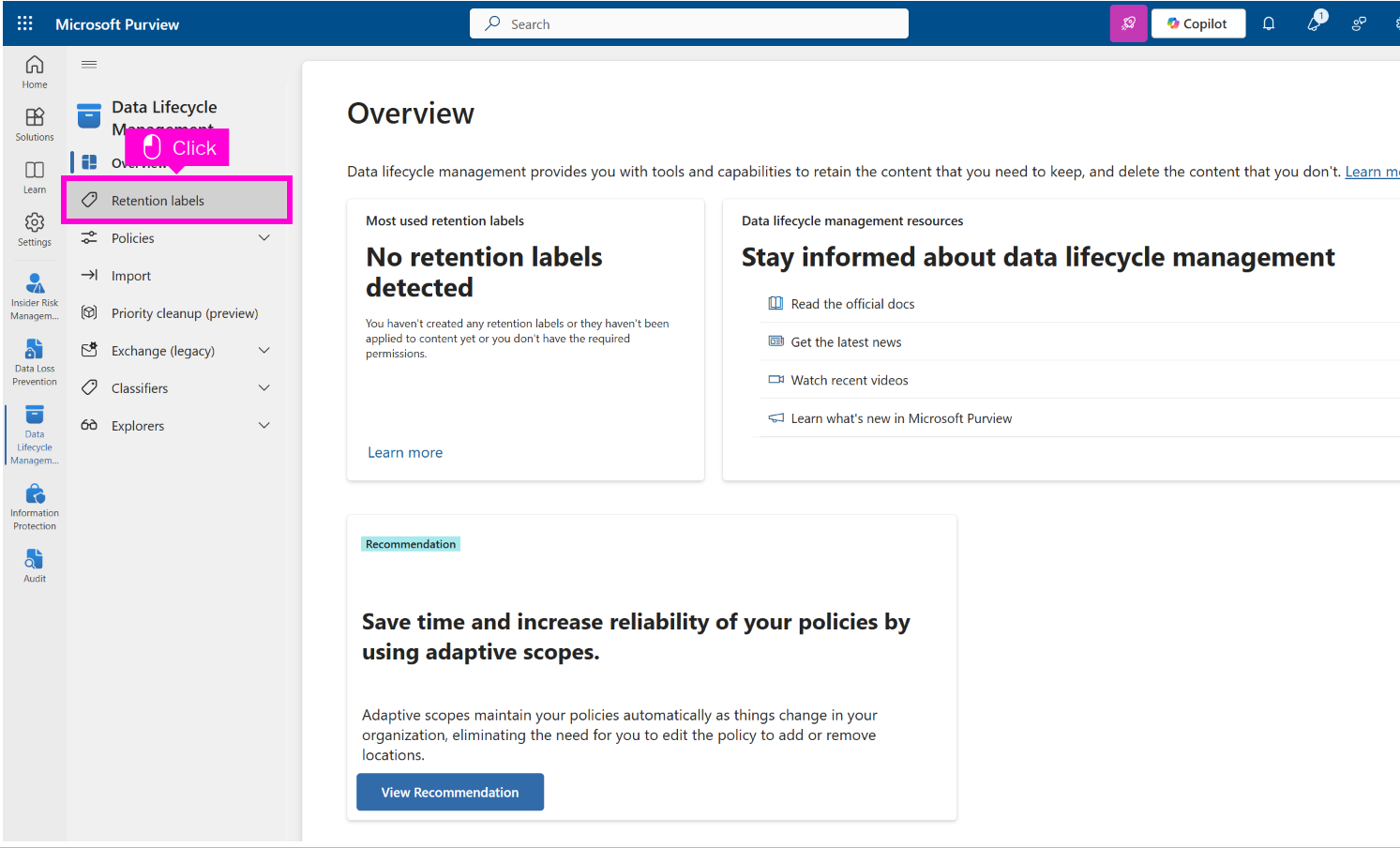This screenshot has height=848, width=1400.
Task: Go to Home in left rail
Action: coord(35,71)
